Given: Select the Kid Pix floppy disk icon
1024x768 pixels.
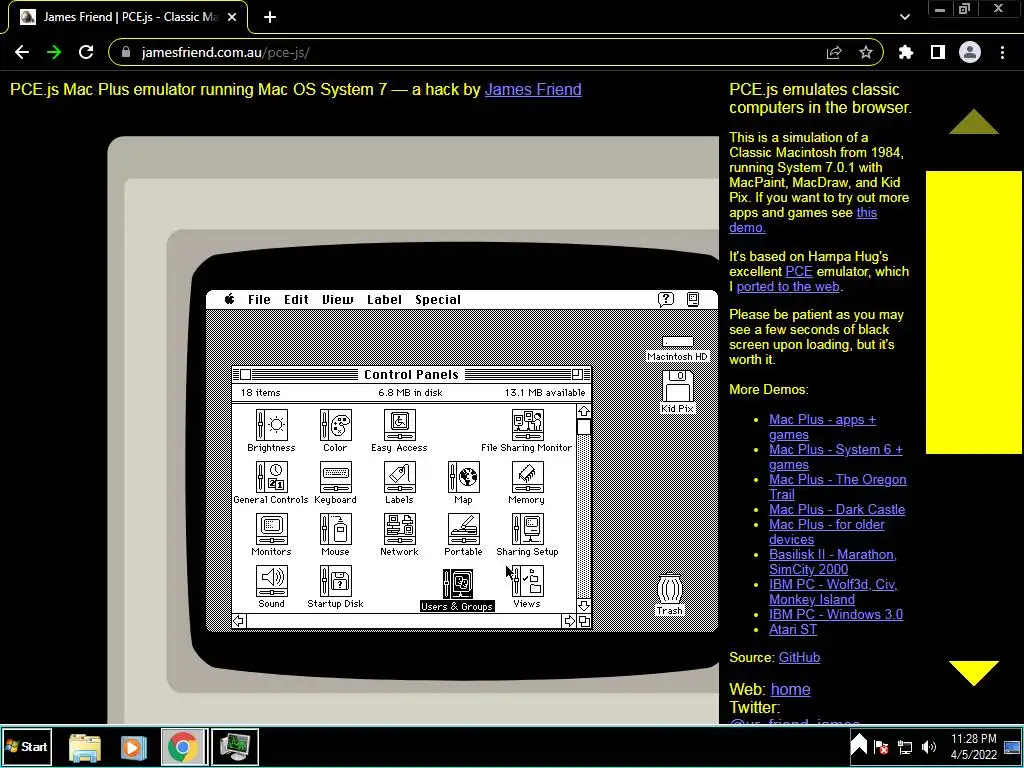Looking at the screenshot, I should [677, 392].
